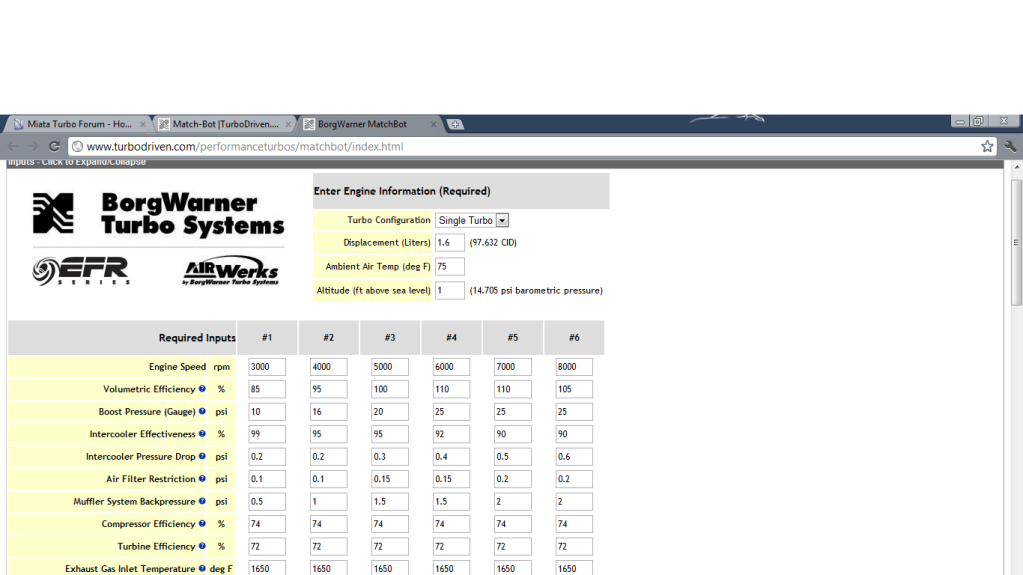
Task: Collapse the Inputs section header bar
Action: click(505, 163)
